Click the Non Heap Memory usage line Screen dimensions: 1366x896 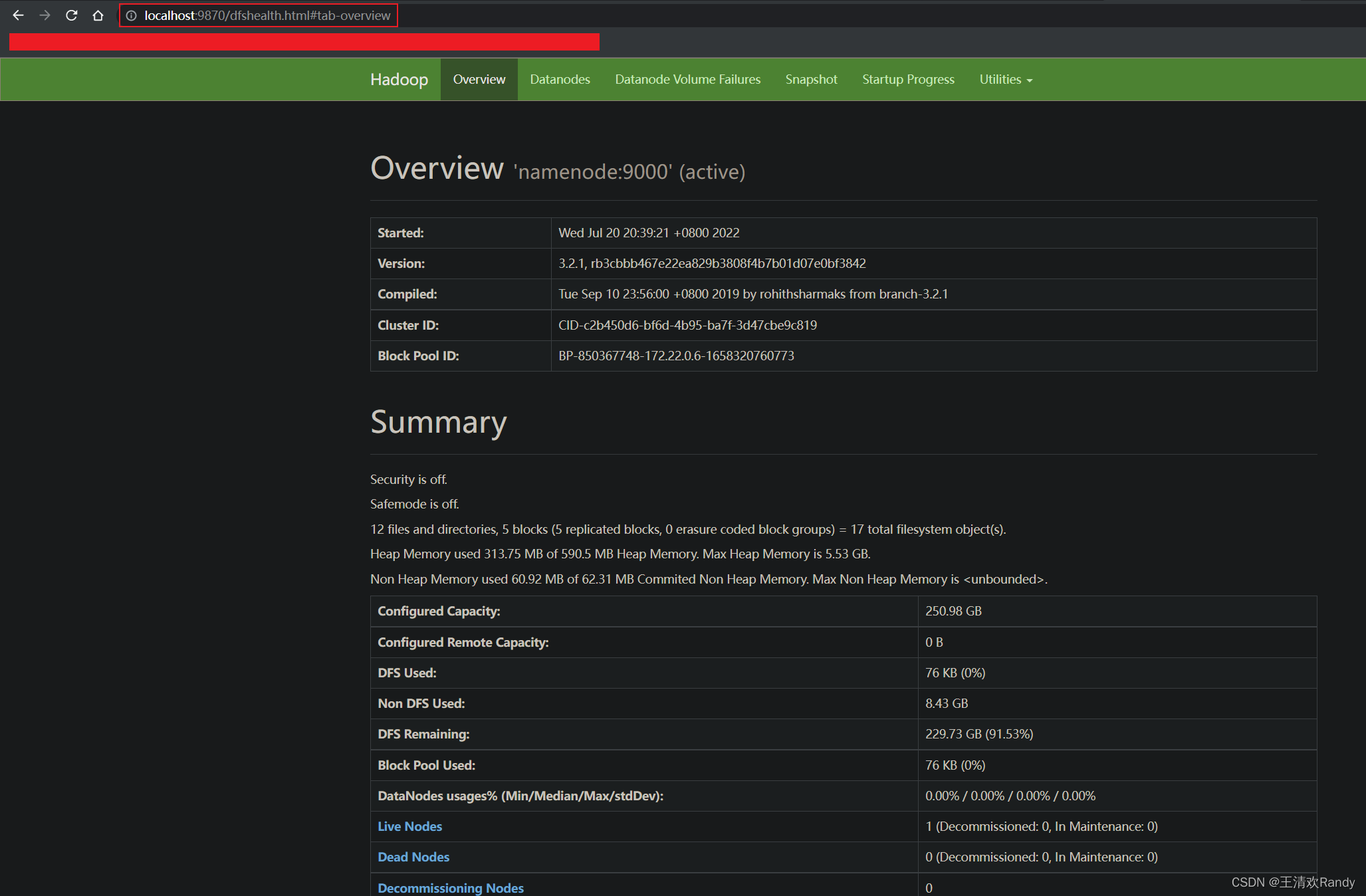click(x=709, y=579)
